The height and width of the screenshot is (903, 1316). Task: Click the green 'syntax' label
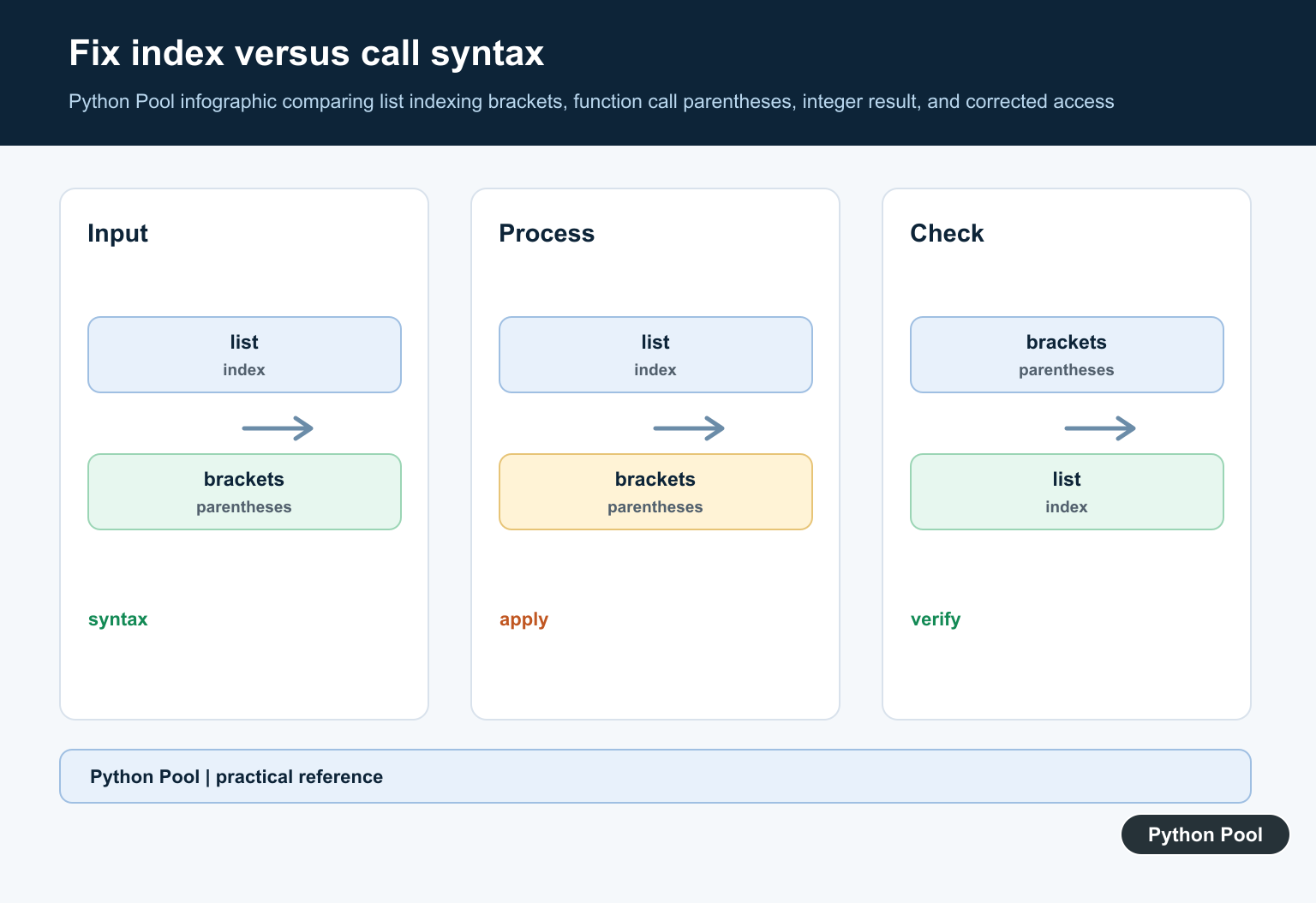tap(118, 619)
